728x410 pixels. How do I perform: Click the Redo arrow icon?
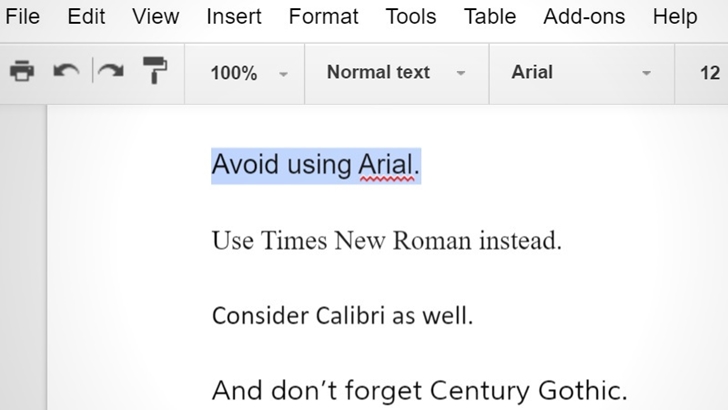pos(111,71)
